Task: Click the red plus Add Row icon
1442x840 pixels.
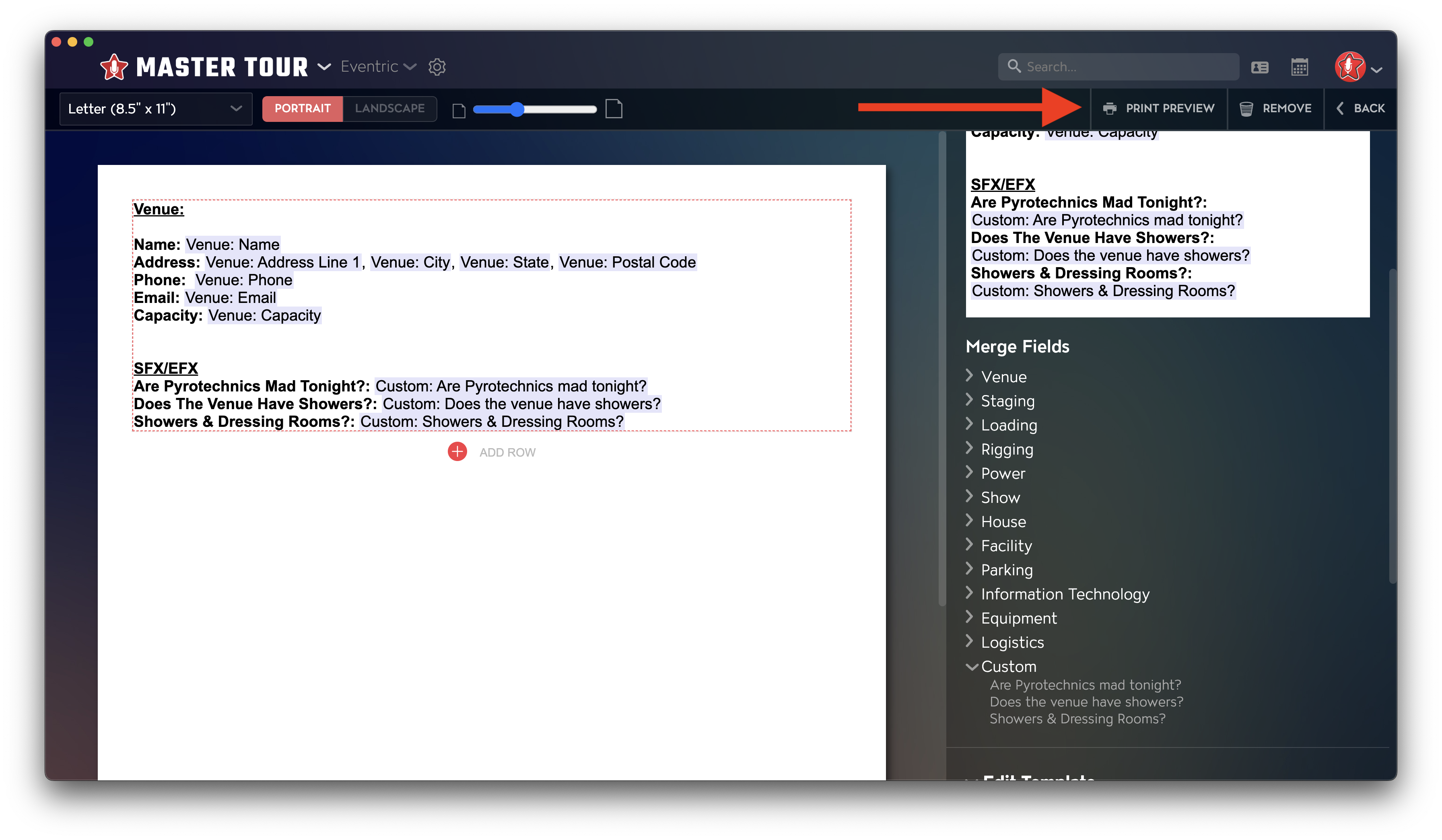Action: (x=457, y=451)
